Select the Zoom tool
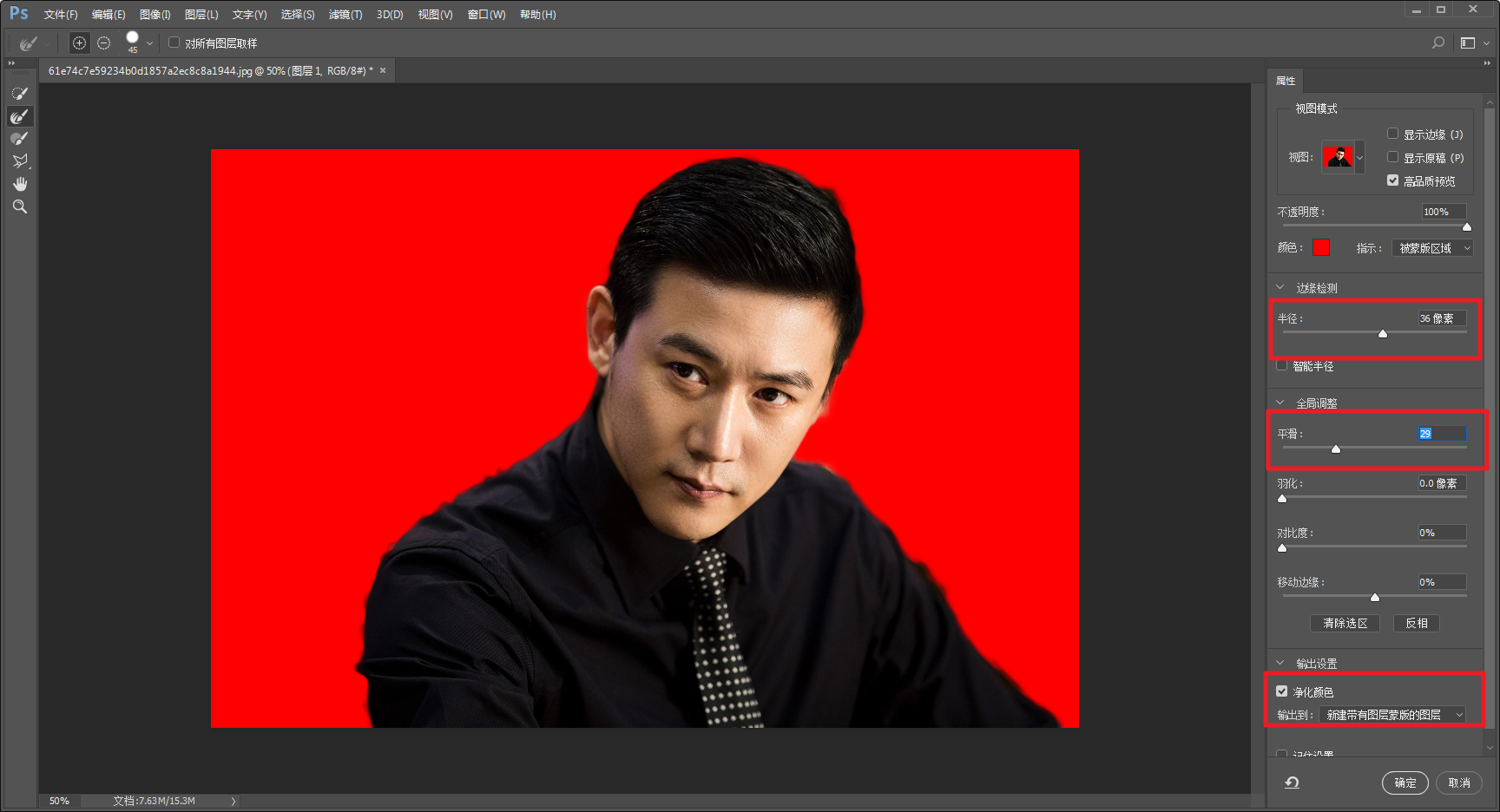 20,206
